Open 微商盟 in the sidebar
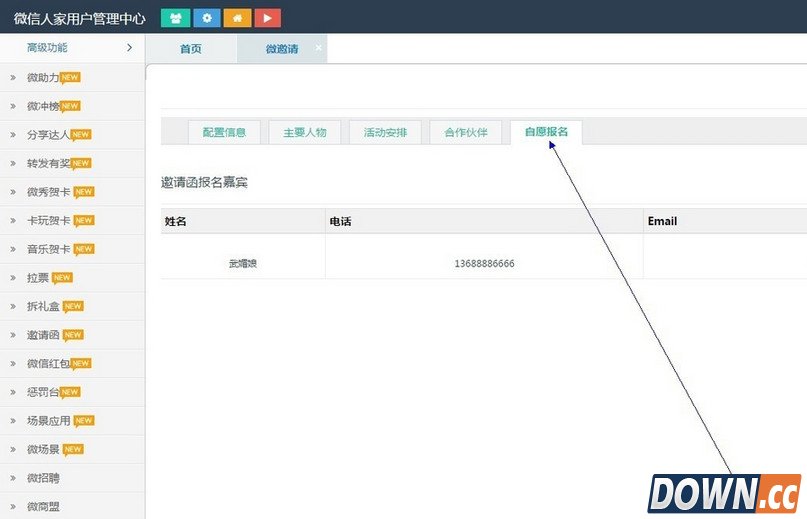Screen dimensions: 807x519 click(43, 507)
